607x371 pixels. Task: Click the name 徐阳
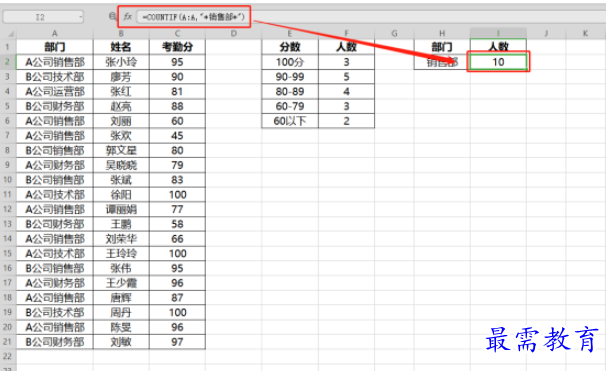tap(121, 194)
